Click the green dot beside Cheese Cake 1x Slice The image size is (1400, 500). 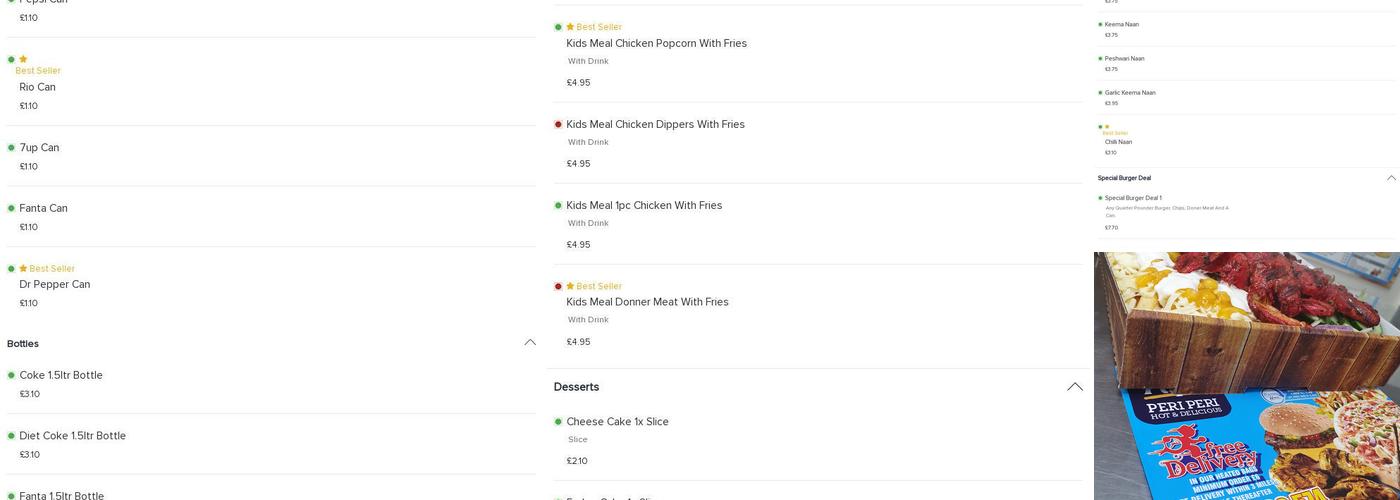point(558,422)
